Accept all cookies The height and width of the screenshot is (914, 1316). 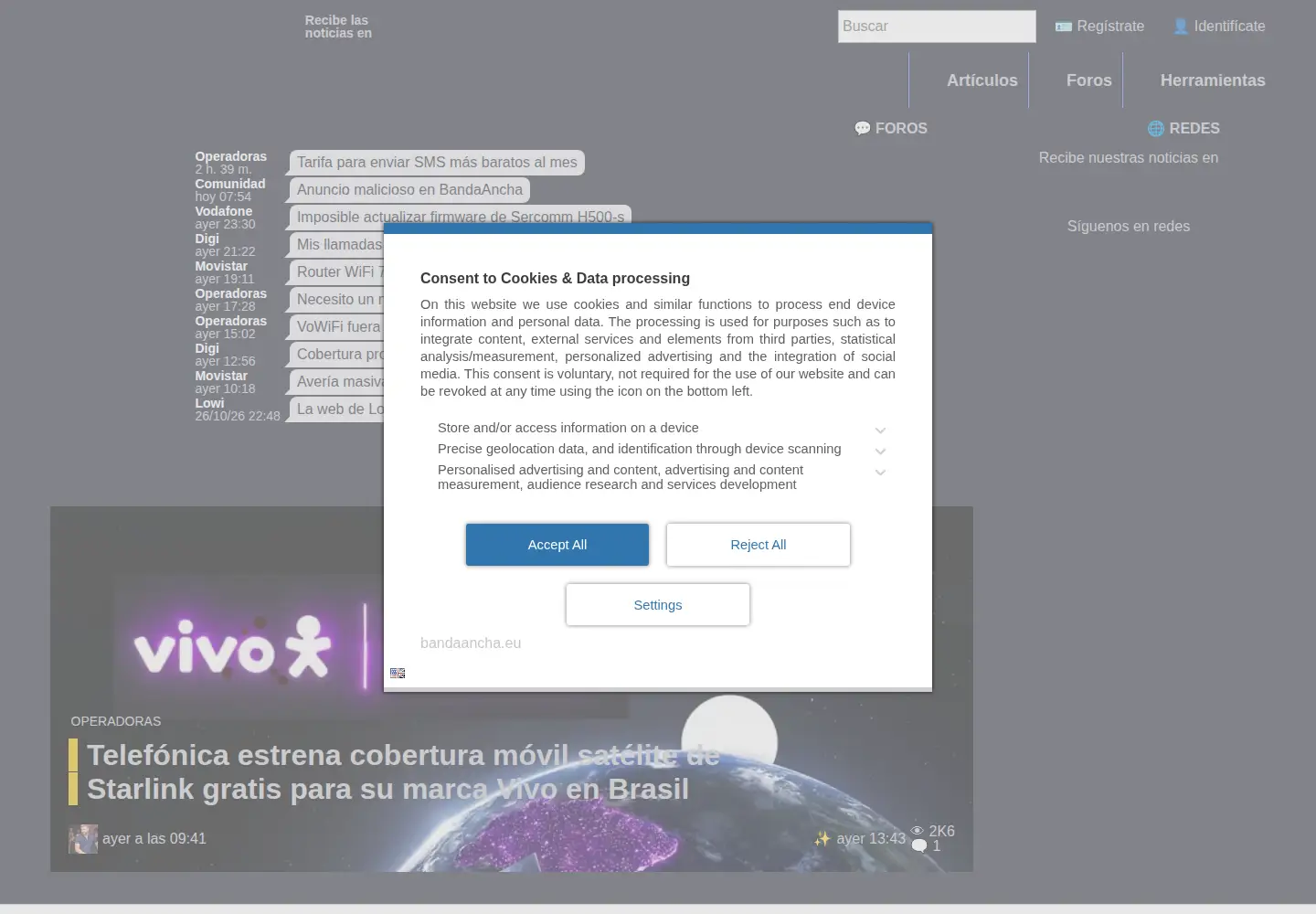pyautogui.click(x=557, y=545)
